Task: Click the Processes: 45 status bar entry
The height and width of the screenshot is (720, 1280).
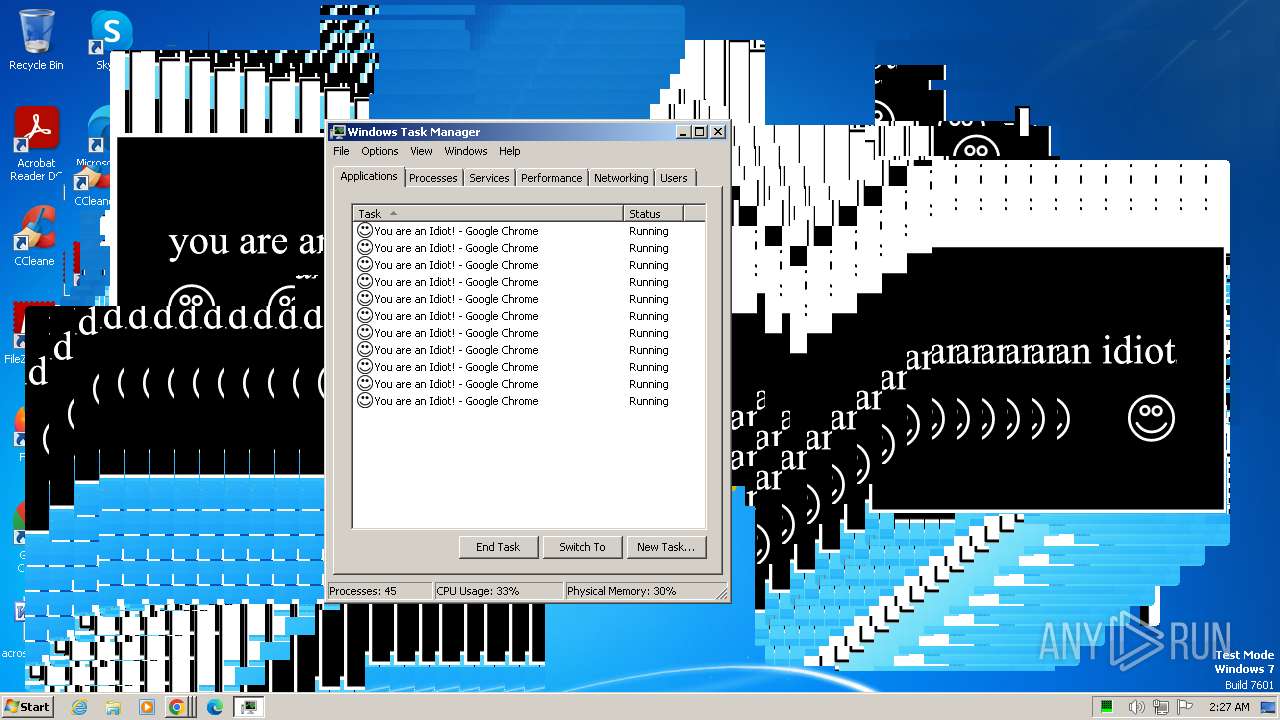Action: [380, 591]
